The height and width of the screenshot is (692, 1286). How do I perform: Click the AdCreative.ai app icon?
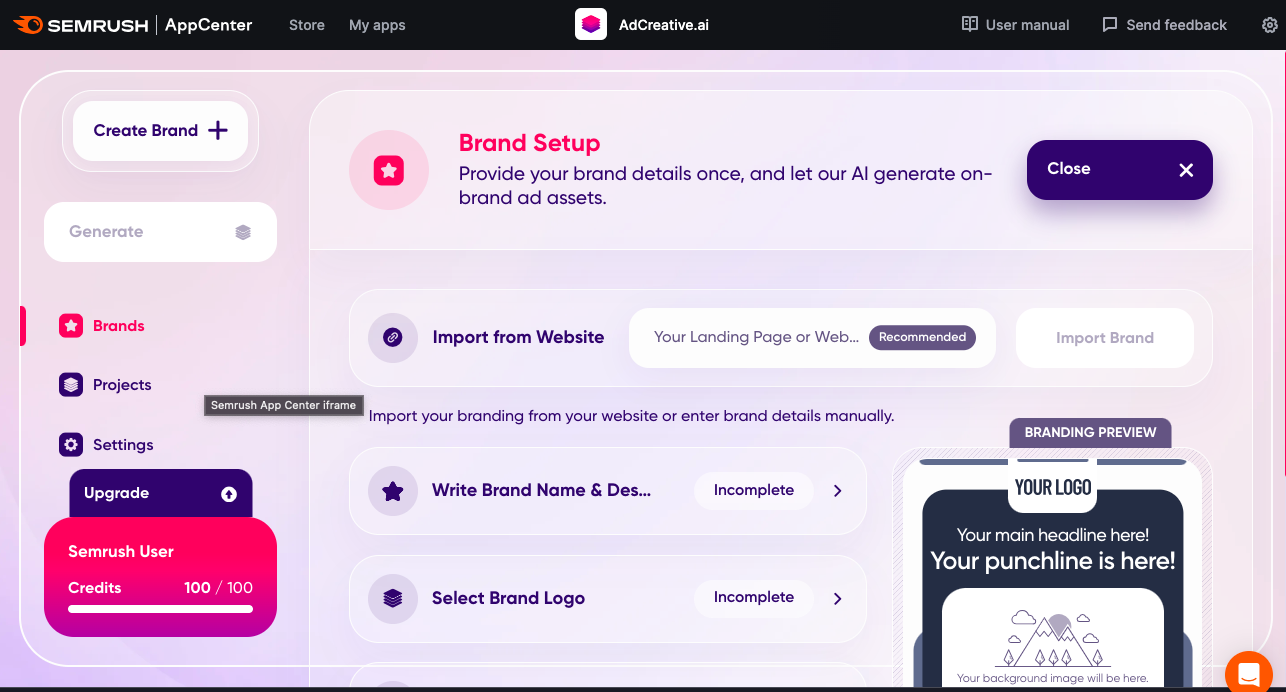(591, 25)
